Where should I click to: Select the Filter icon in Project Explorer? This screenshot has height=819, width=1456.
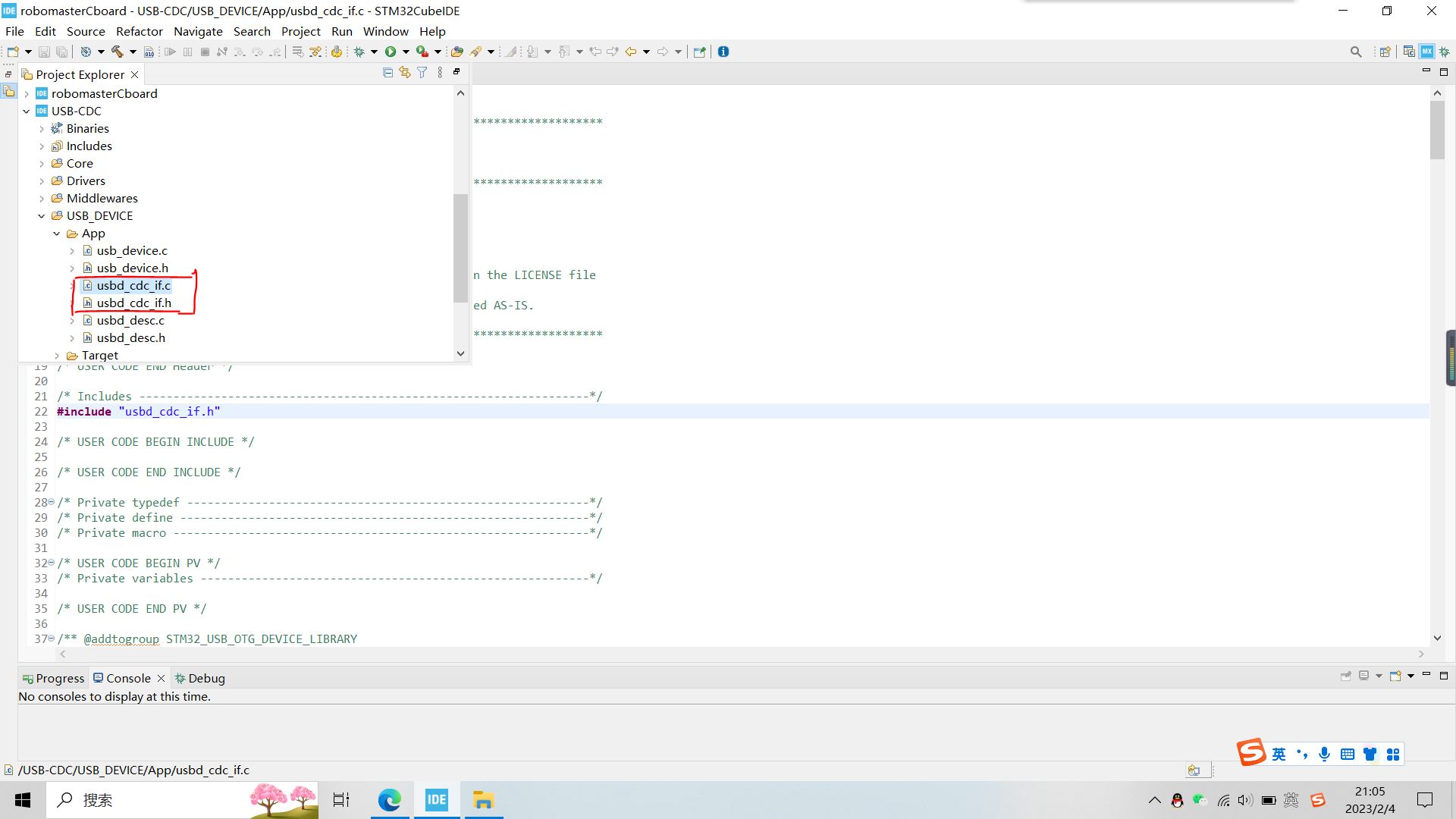[422, 72]
